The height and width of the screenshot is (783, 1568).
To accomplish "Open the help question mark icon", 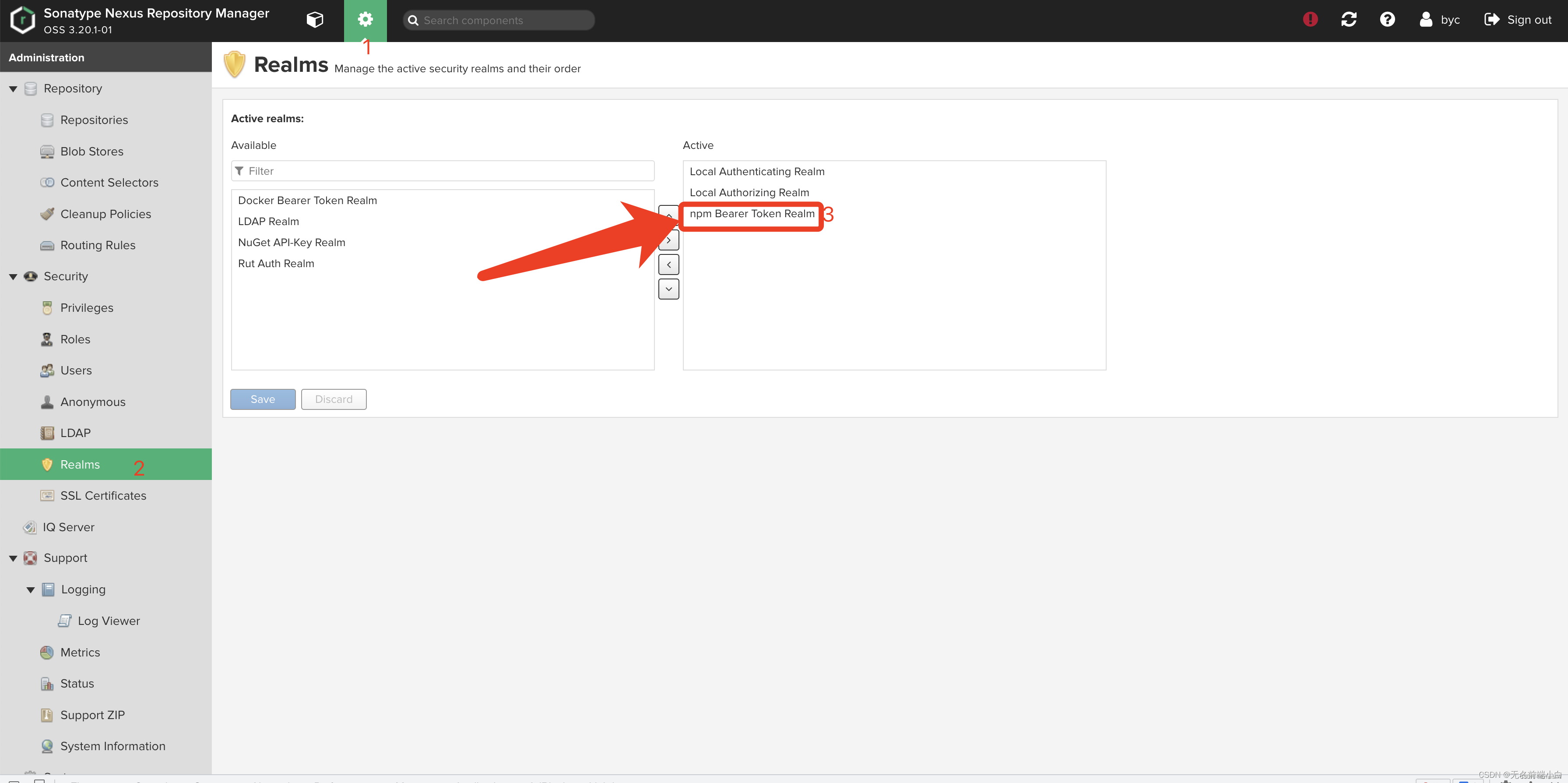I will 1387,19.
